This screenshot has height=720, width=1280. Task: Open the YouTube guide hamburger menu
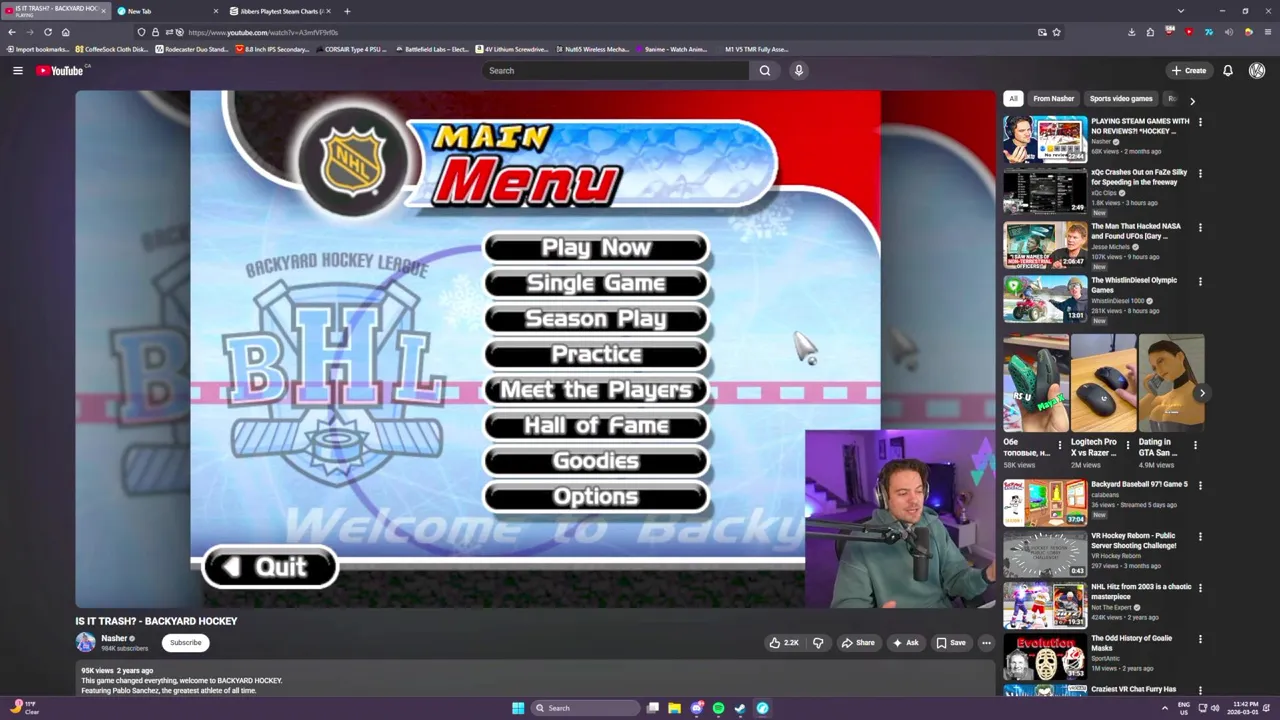pos(17,70)
